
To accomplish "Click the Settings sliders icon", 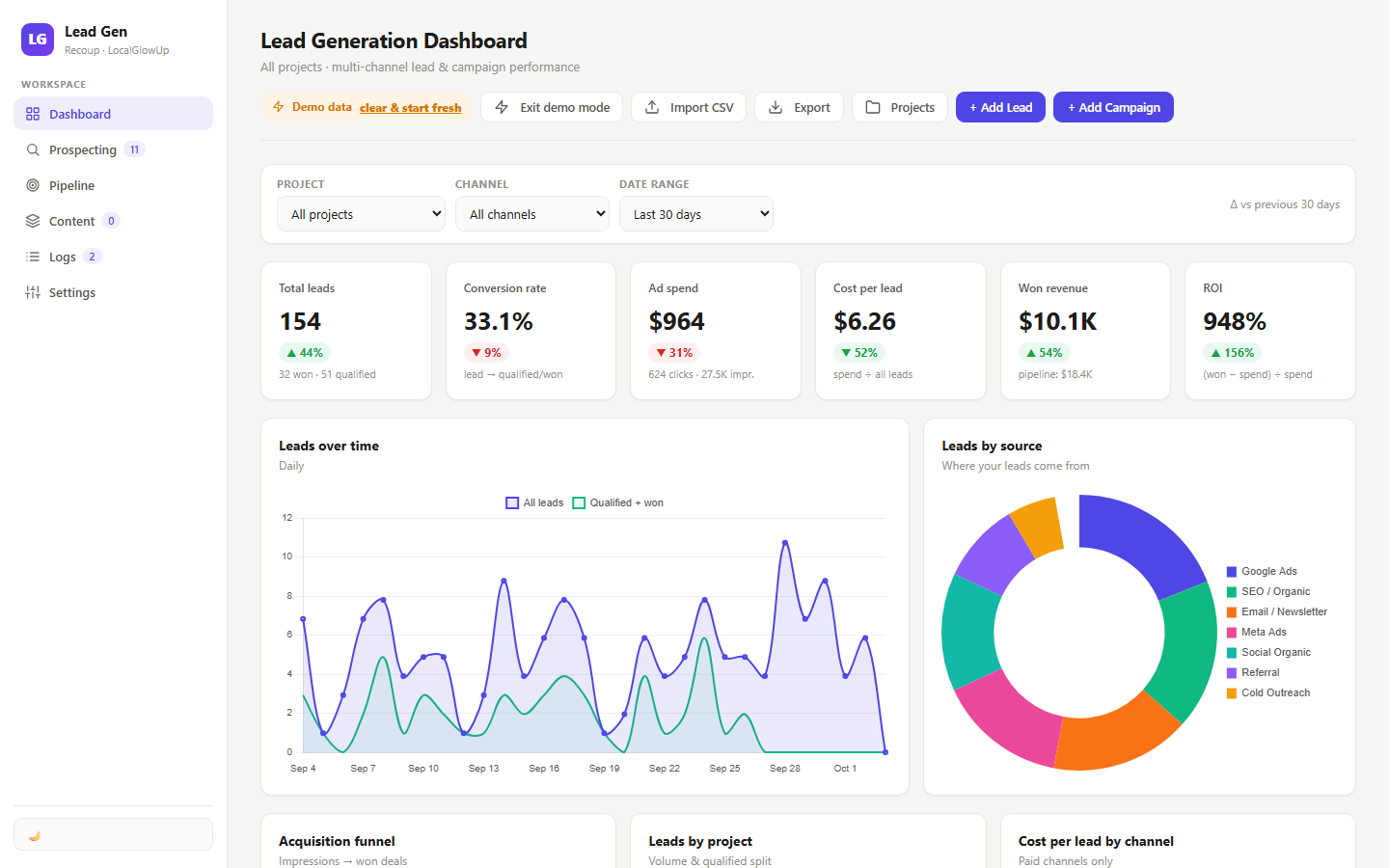I will (33, 292).
